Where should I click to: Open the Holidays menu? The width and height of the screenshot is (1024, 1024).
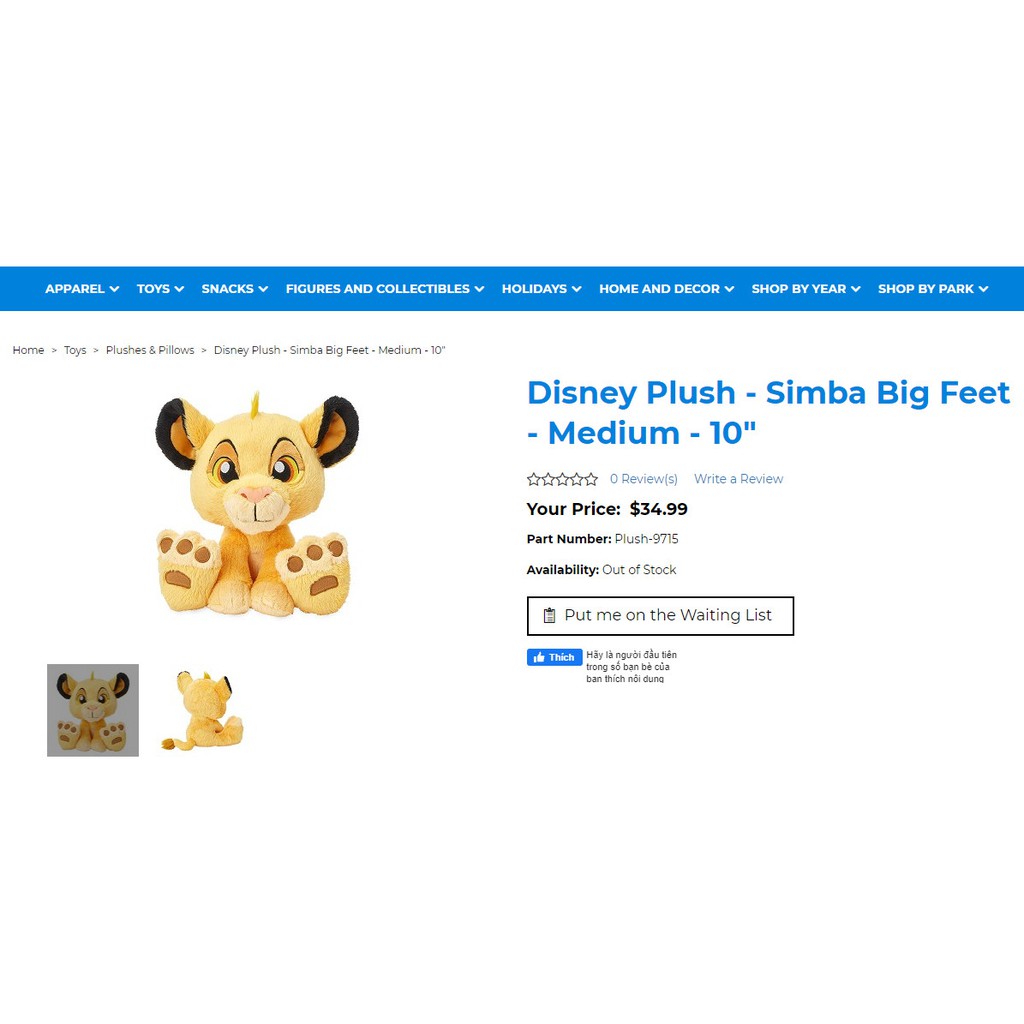(541, 289)
